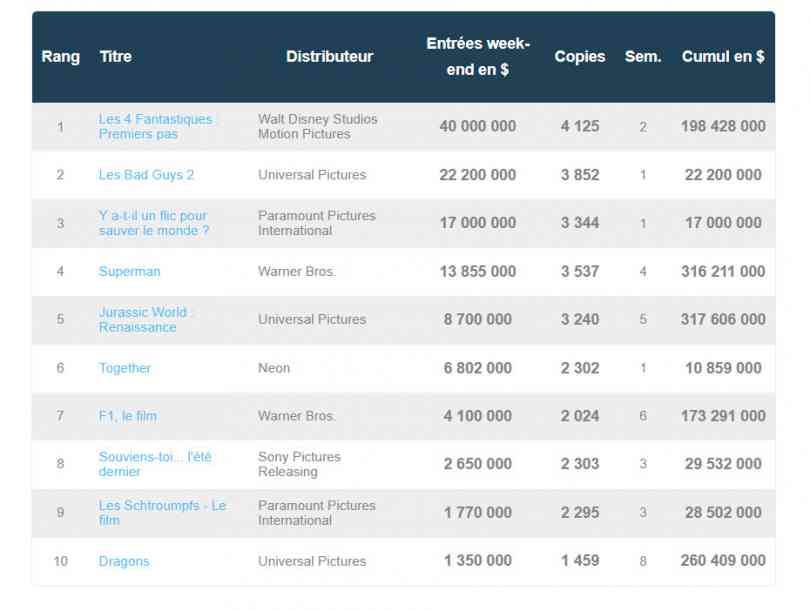Select the 4 125 copies value
This screenshot has height=611, width=810.
click(x=580, y=127)
